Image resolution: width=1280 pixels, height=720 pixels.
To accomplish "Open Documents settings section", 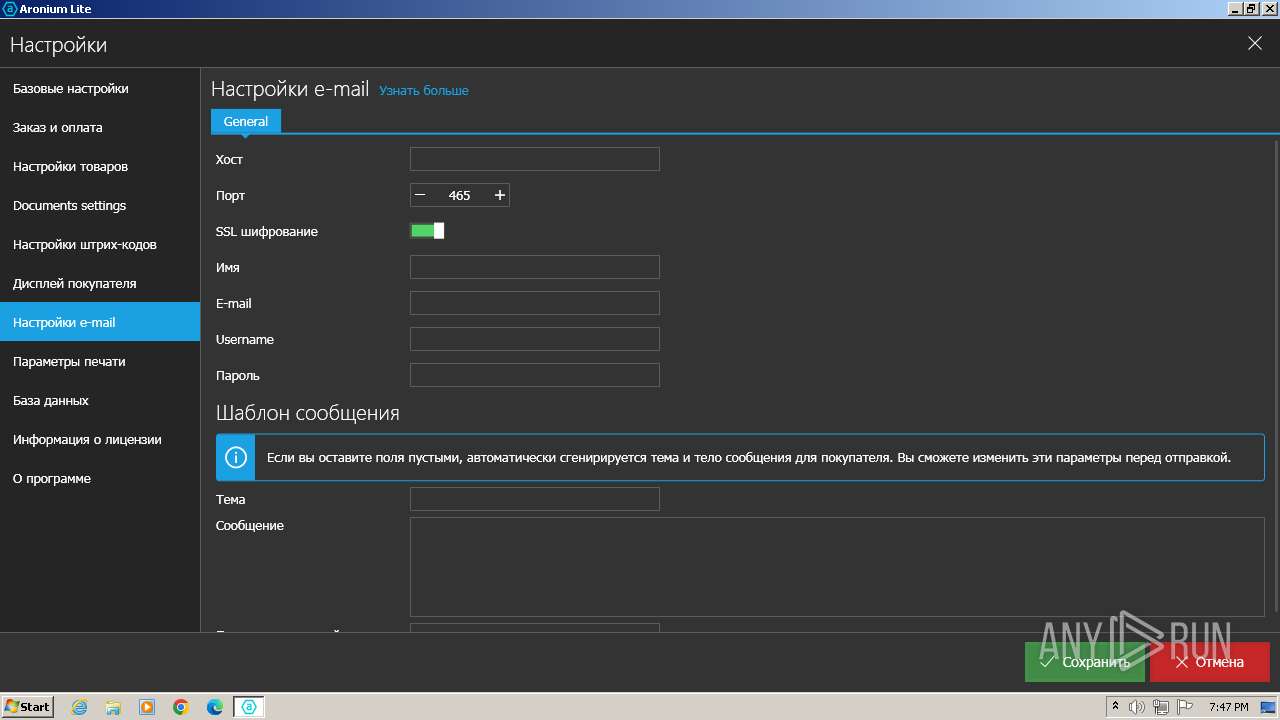I will (x=100, y=205).
